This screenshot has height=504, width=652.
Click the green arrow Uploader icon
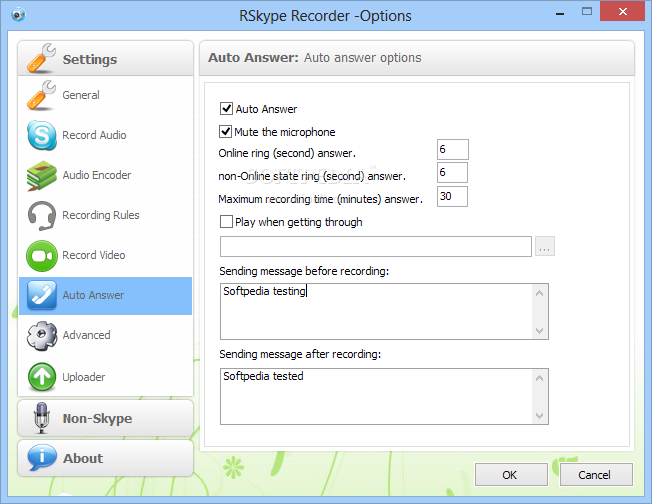(x=42, y=377)
